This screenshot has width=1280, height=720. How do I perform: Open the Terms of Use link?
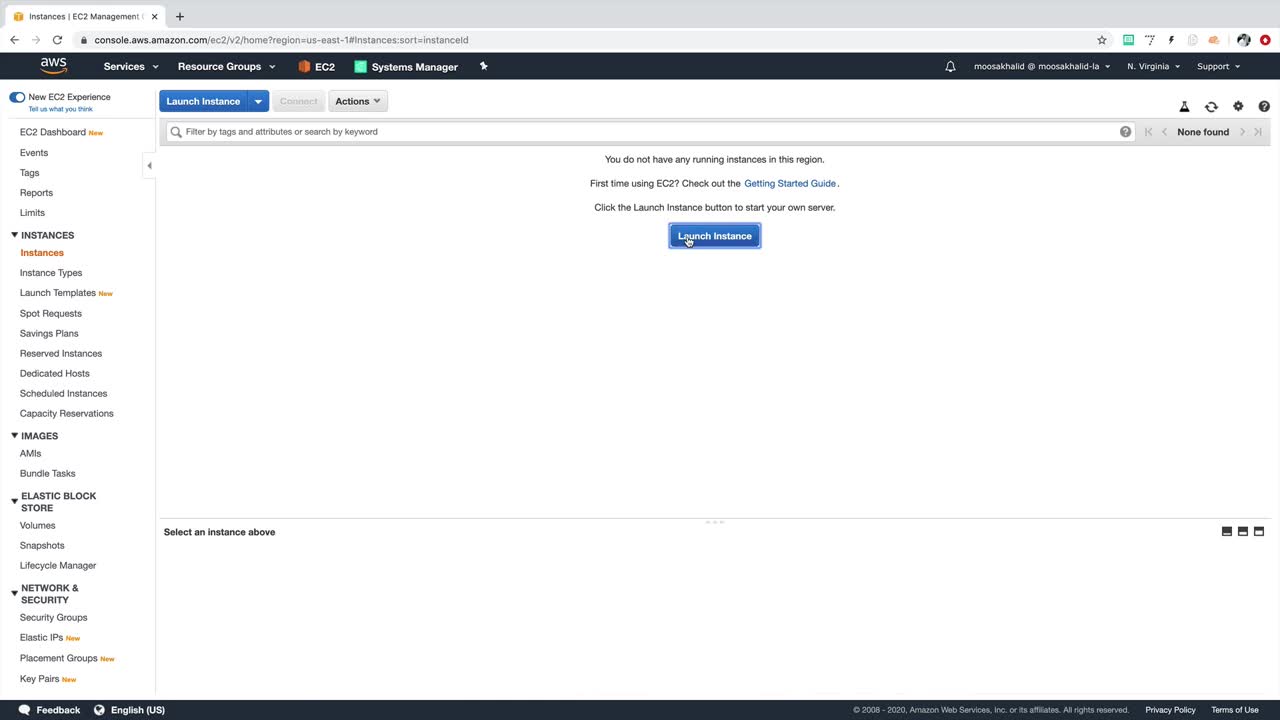click(x=1235, y=710)
